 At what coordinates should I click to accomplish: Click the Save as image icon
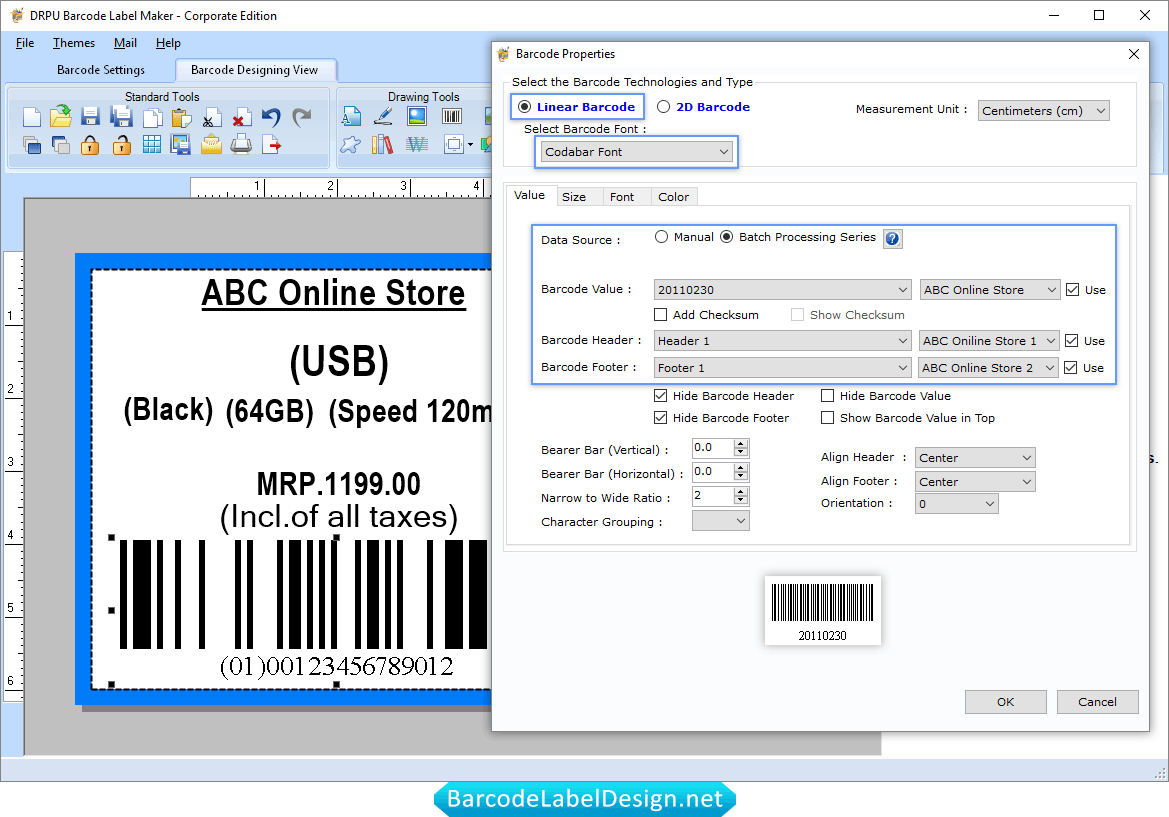180,145
